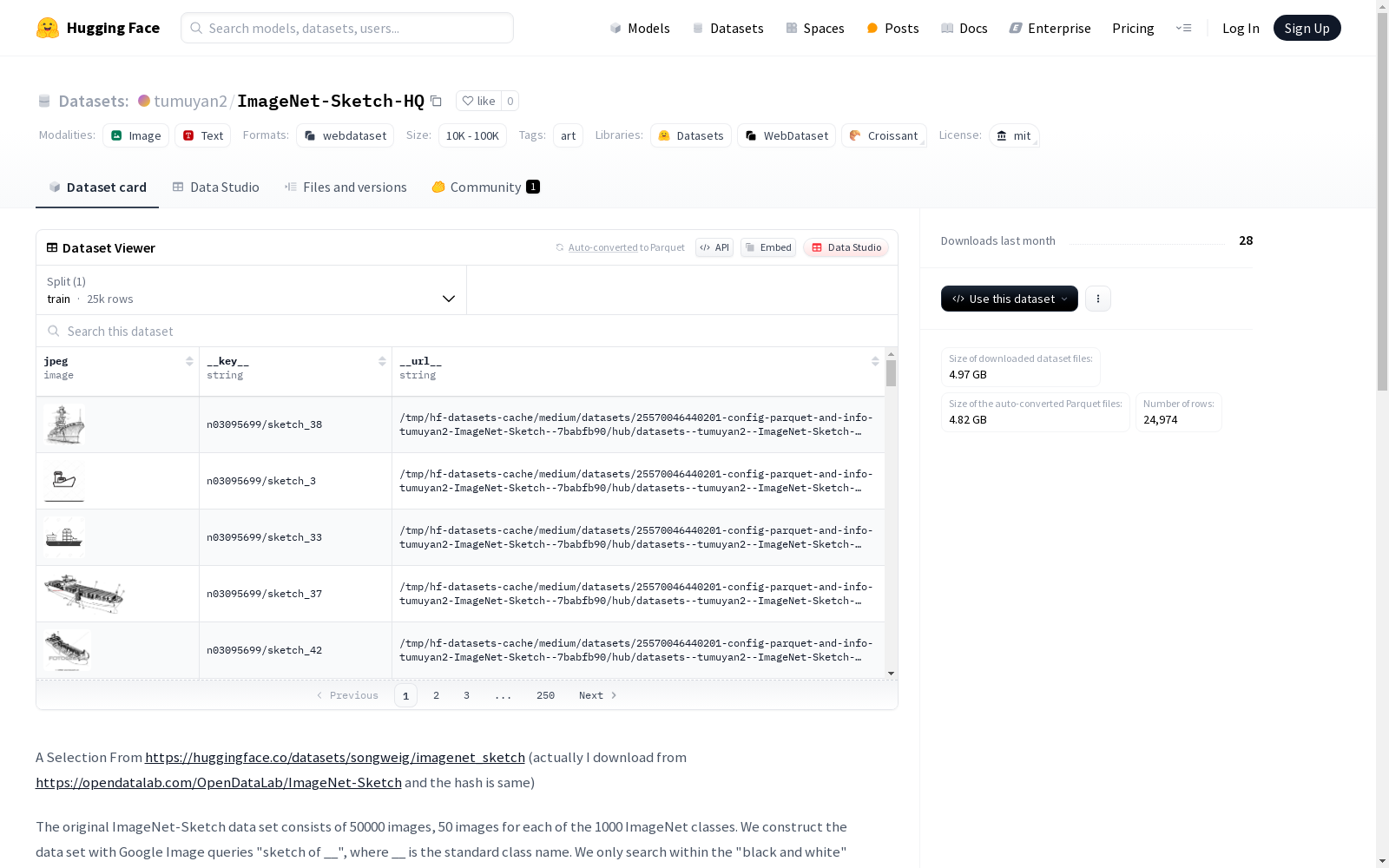Viewport: 1389px width, 868px height.
Task: Open the Use this dataset dropdown
Action: tap(1010, 299)
